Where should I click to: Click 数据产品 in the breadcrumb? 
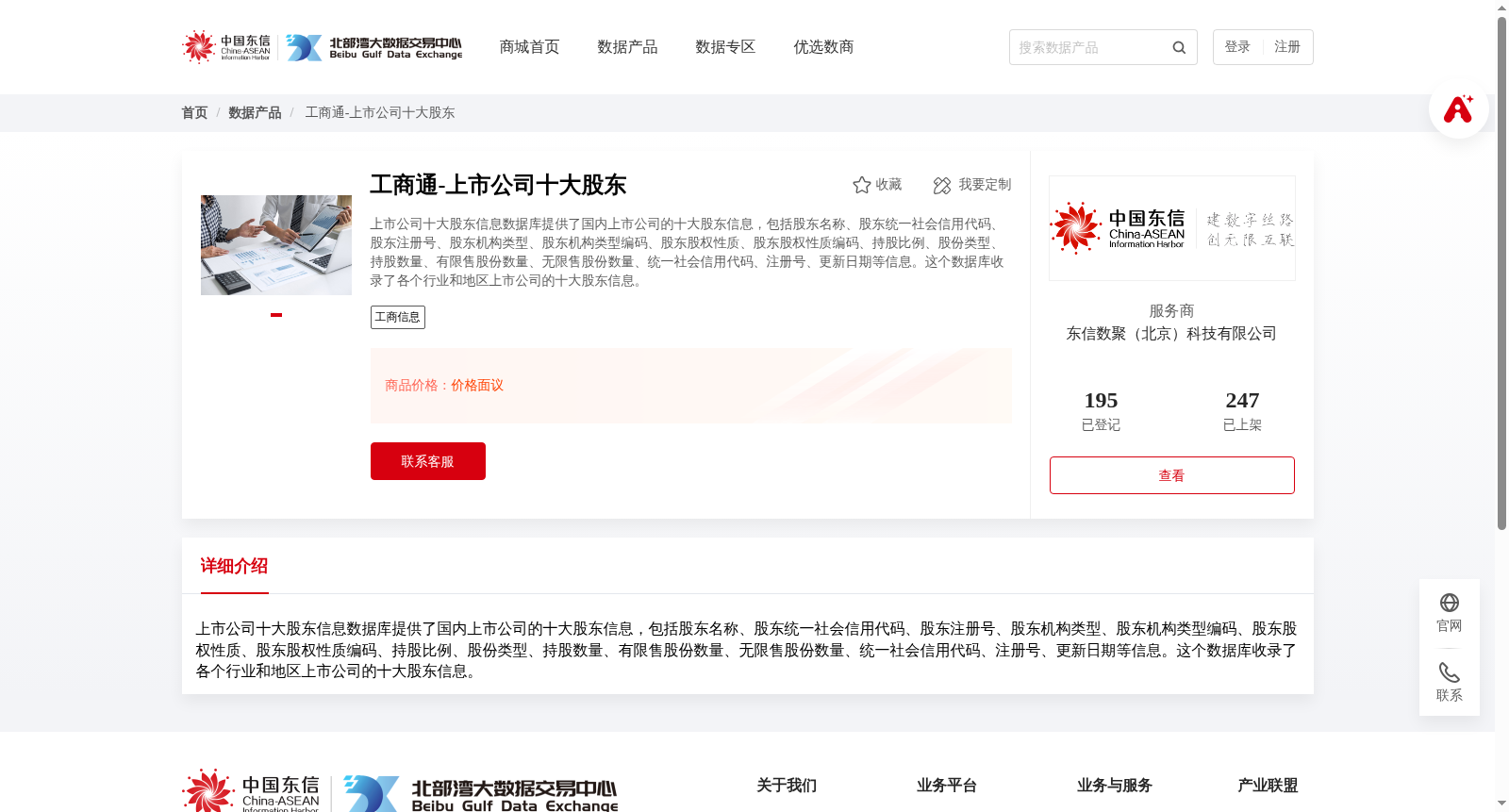[x=255, y=112]
